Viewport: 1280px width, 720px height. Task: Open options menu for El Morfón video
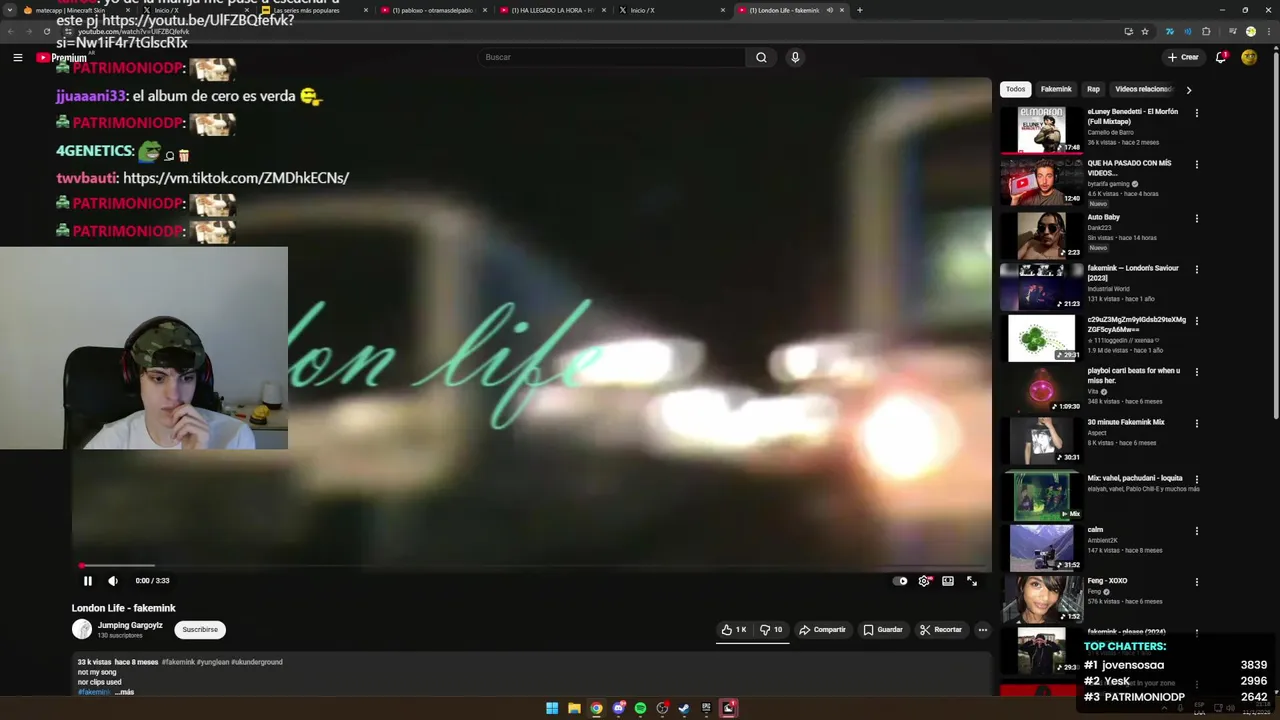pyautogui.click(x=1196, y=113)
